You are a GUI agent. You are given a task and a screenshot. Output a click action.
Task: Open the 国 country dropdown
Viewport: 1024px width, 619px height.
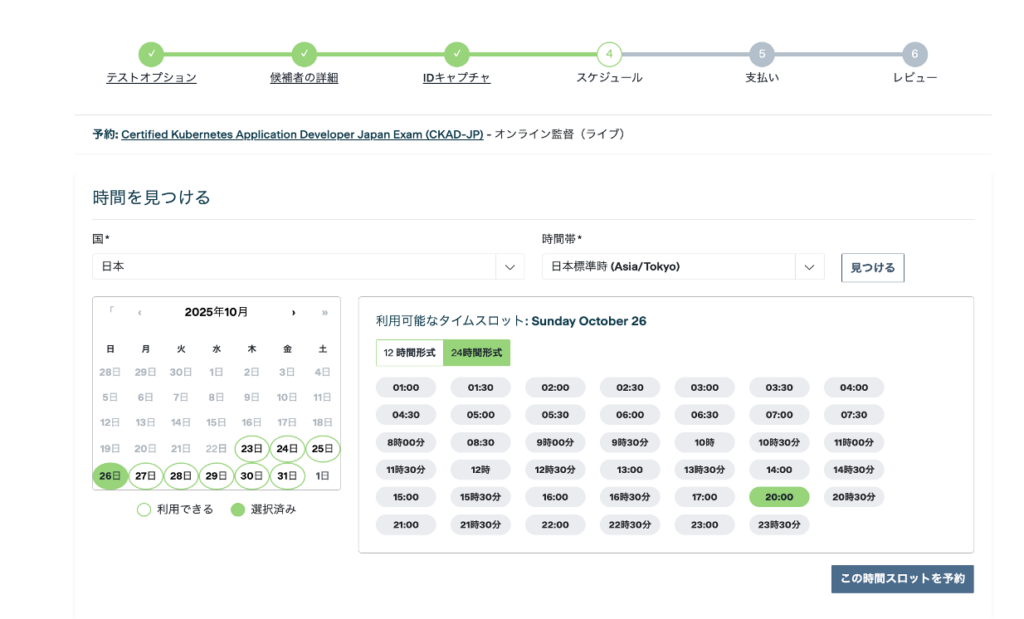(308, 267)
